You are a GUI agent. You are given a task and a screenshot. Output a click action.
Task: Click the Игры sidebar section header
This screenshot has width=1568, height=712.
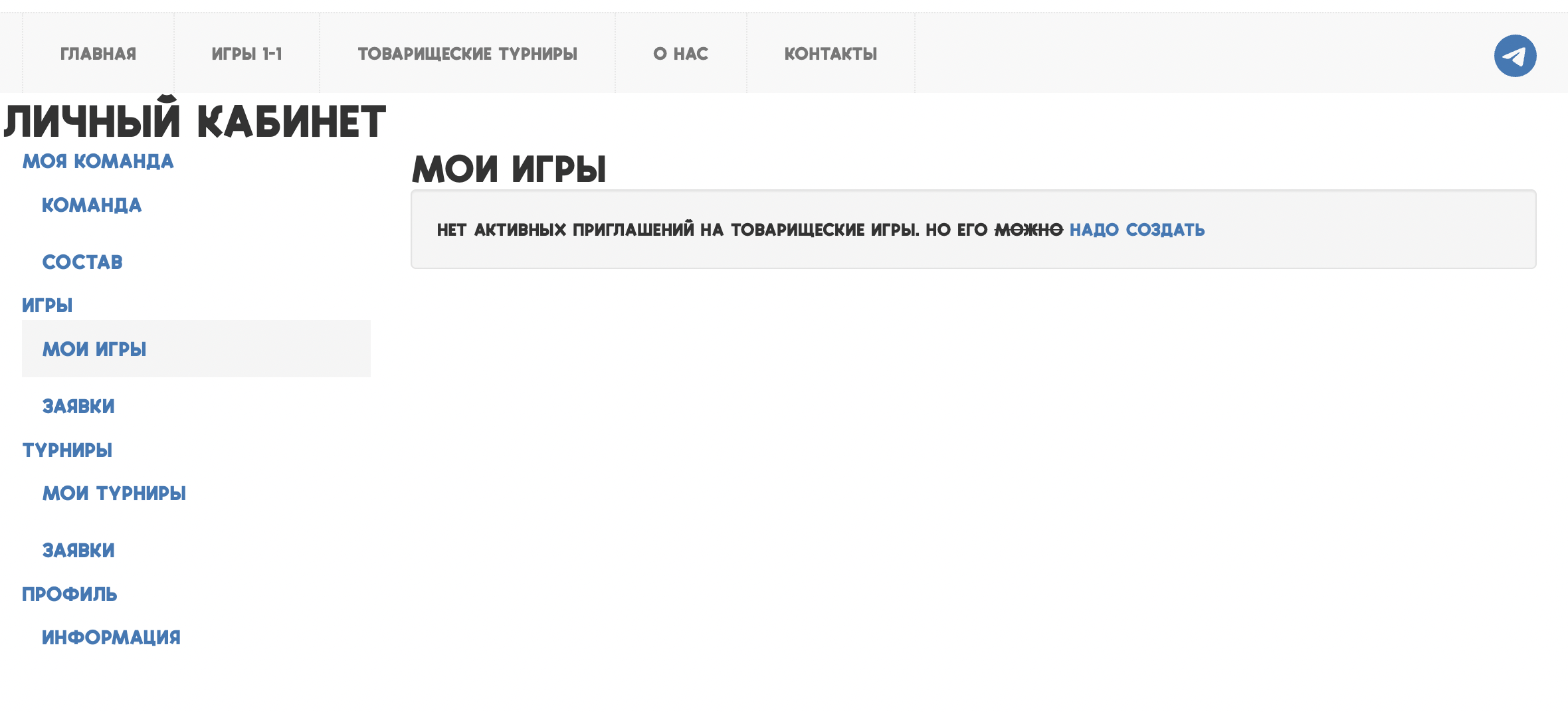pos(47,306)
